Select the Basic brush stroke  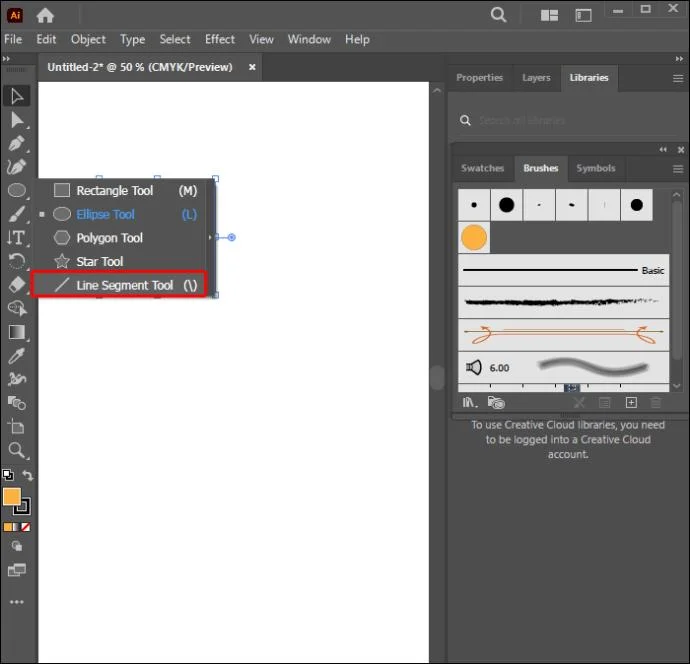point(563,270)
